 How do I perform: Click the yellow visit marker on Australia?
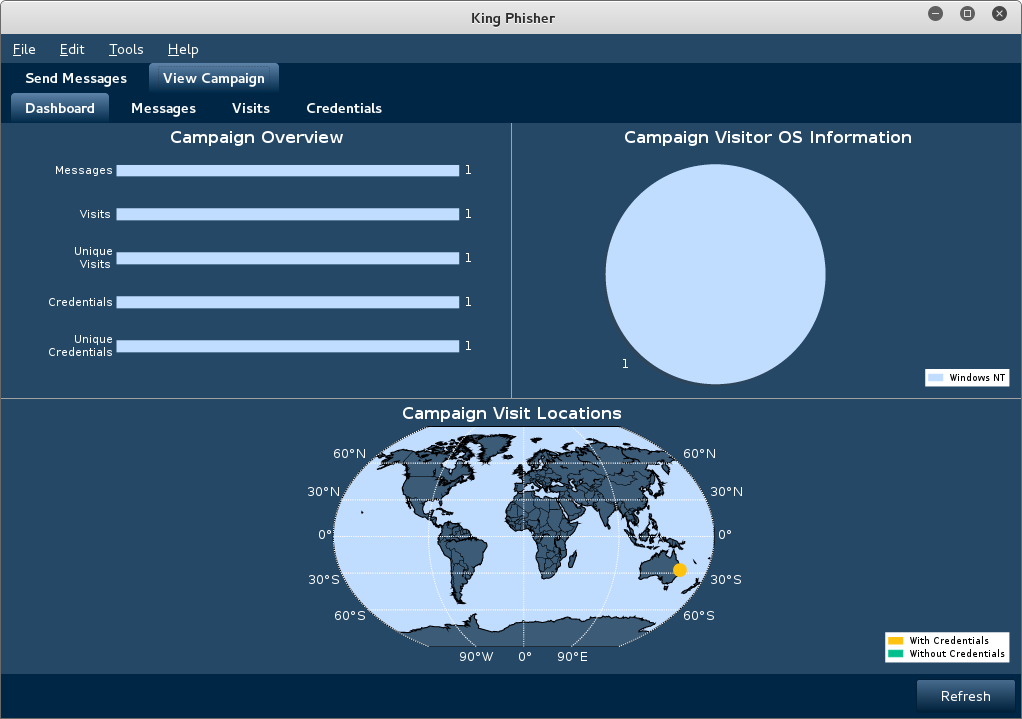(x=680, y=570)
